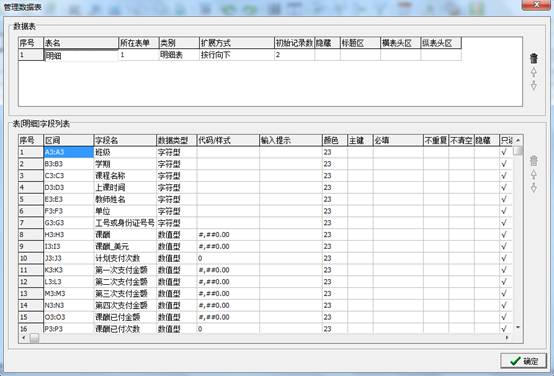Screen dimensions: 554x376
Task: Move data table up with upper up-arrow icon
Action: point(534,72)
